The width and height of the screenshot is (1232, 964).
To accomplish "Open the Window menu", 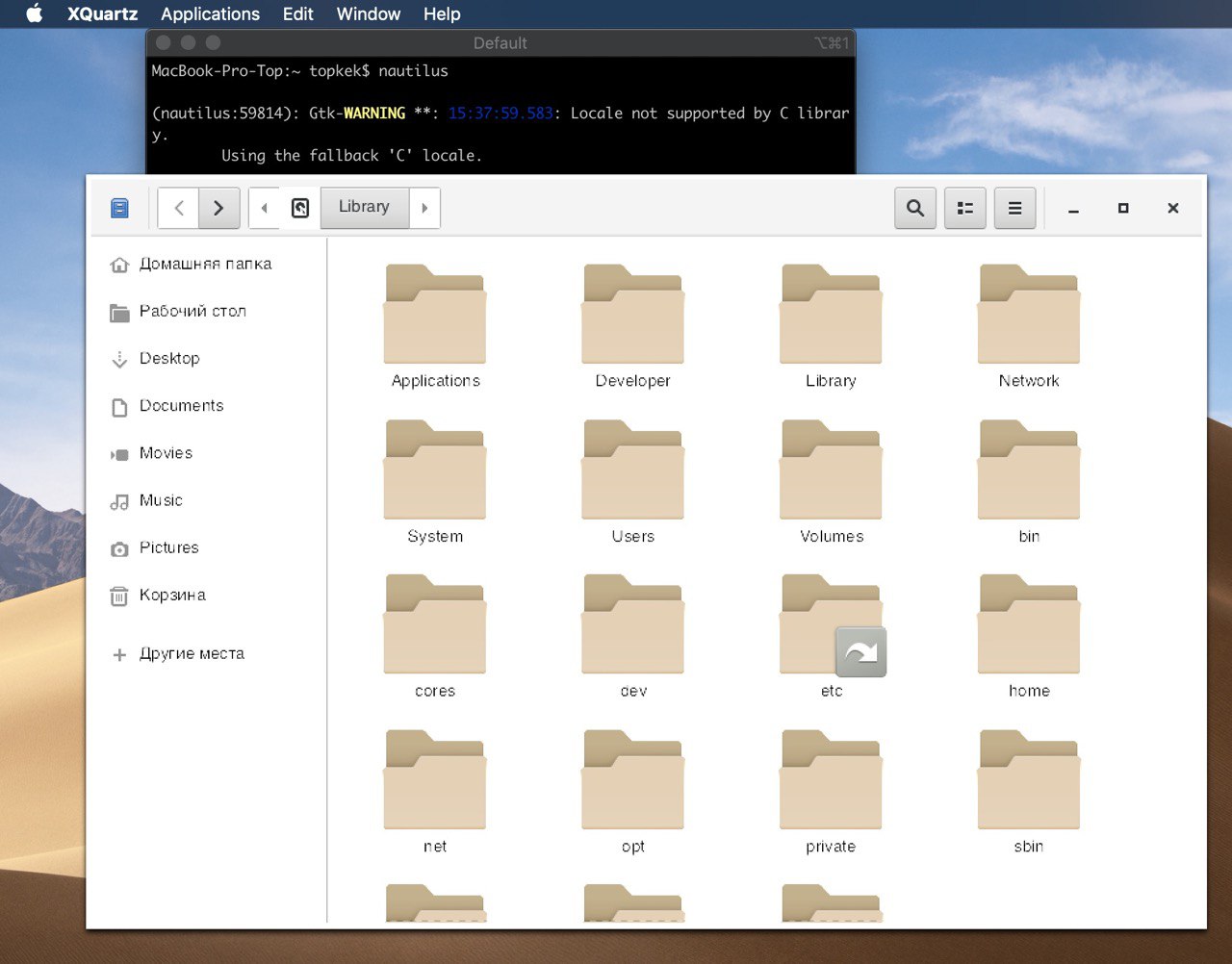I will (x=368, y=13).
